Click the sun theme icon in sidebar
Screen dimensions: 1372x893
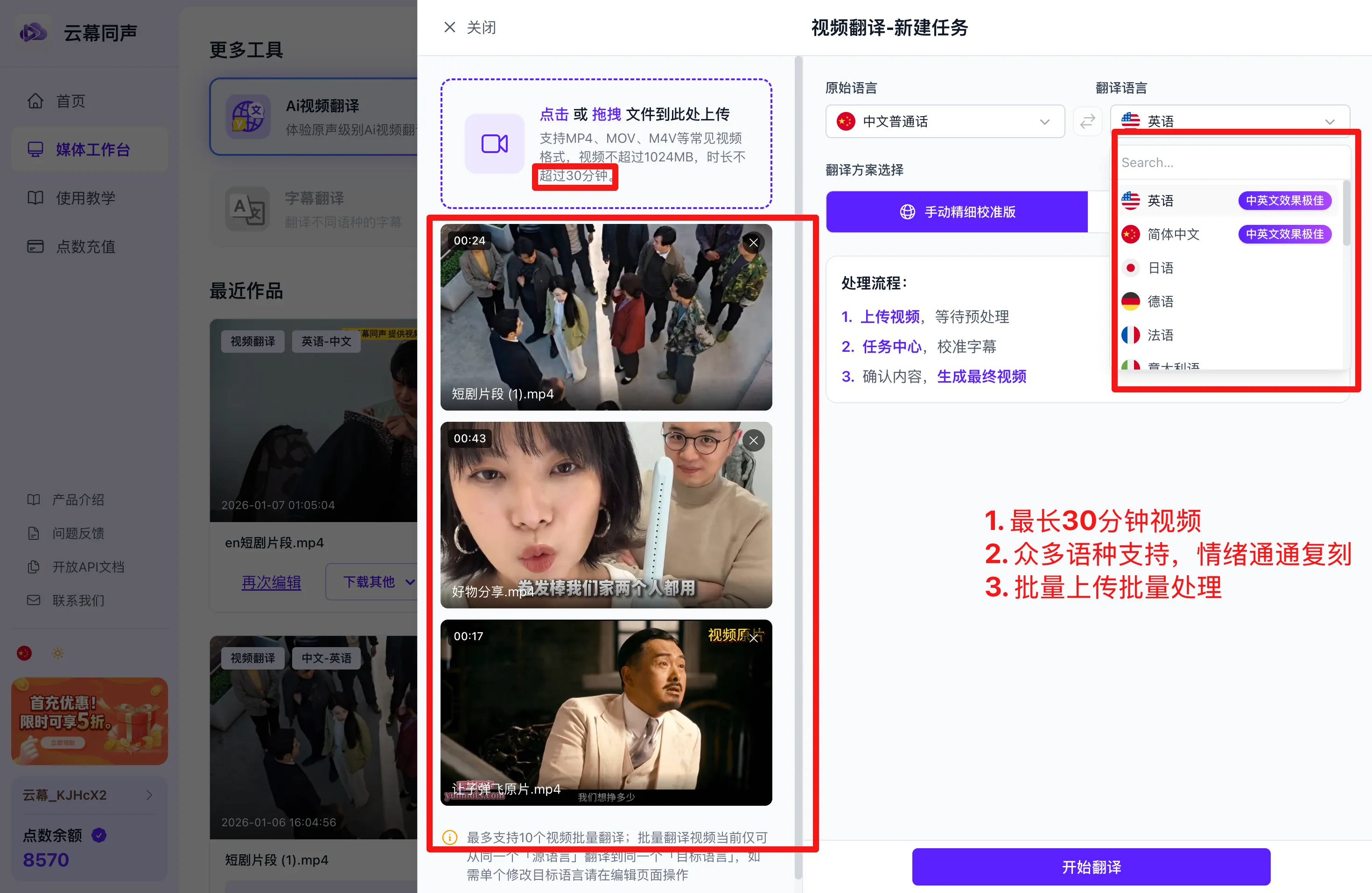[x=58, y=653]
